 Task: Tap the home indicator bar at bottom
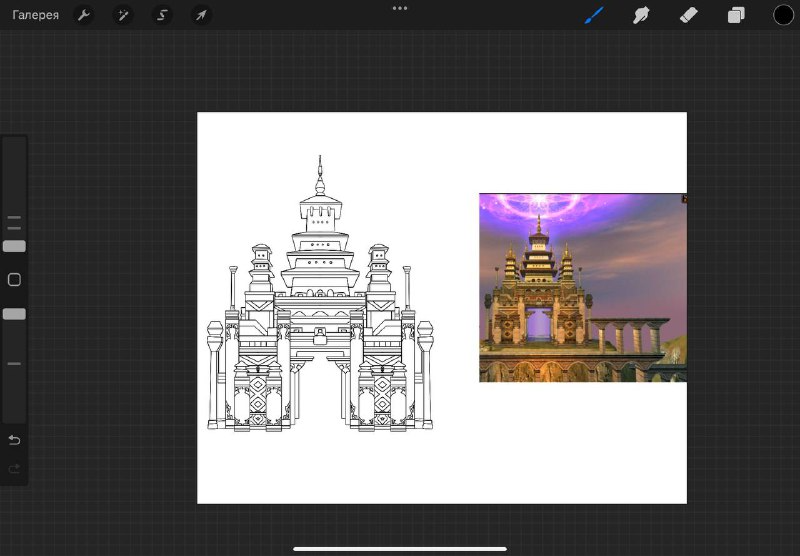pos(400,548)
